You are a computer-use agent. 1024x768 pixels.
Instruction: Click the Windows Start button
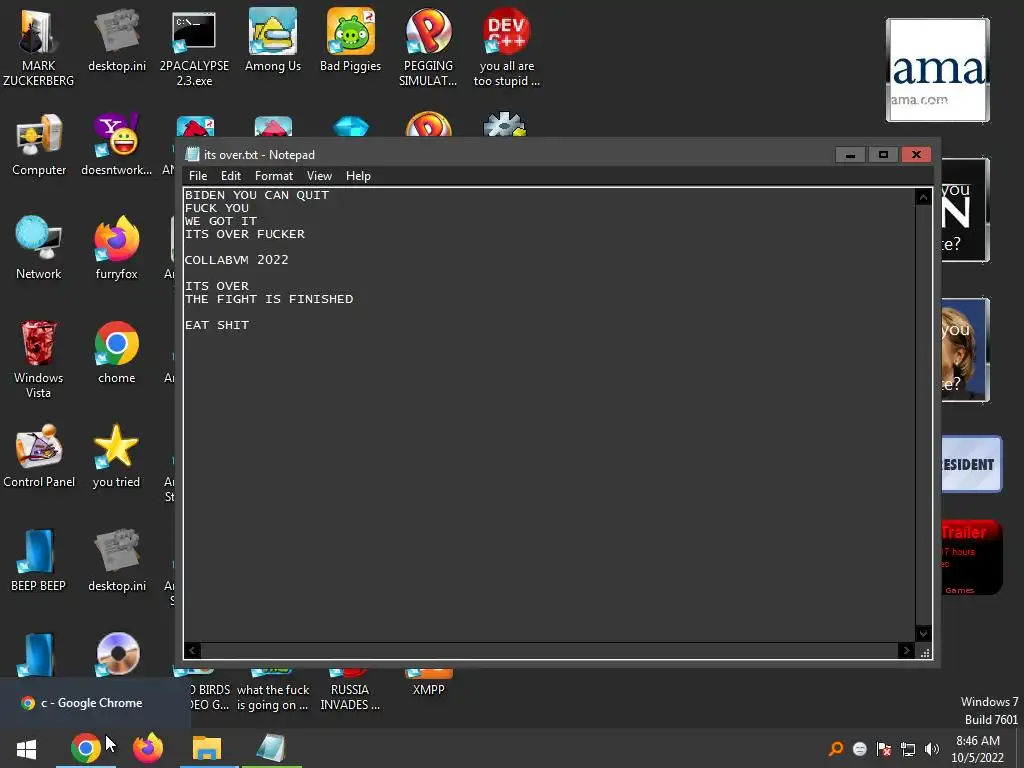(x=27, y=748)
